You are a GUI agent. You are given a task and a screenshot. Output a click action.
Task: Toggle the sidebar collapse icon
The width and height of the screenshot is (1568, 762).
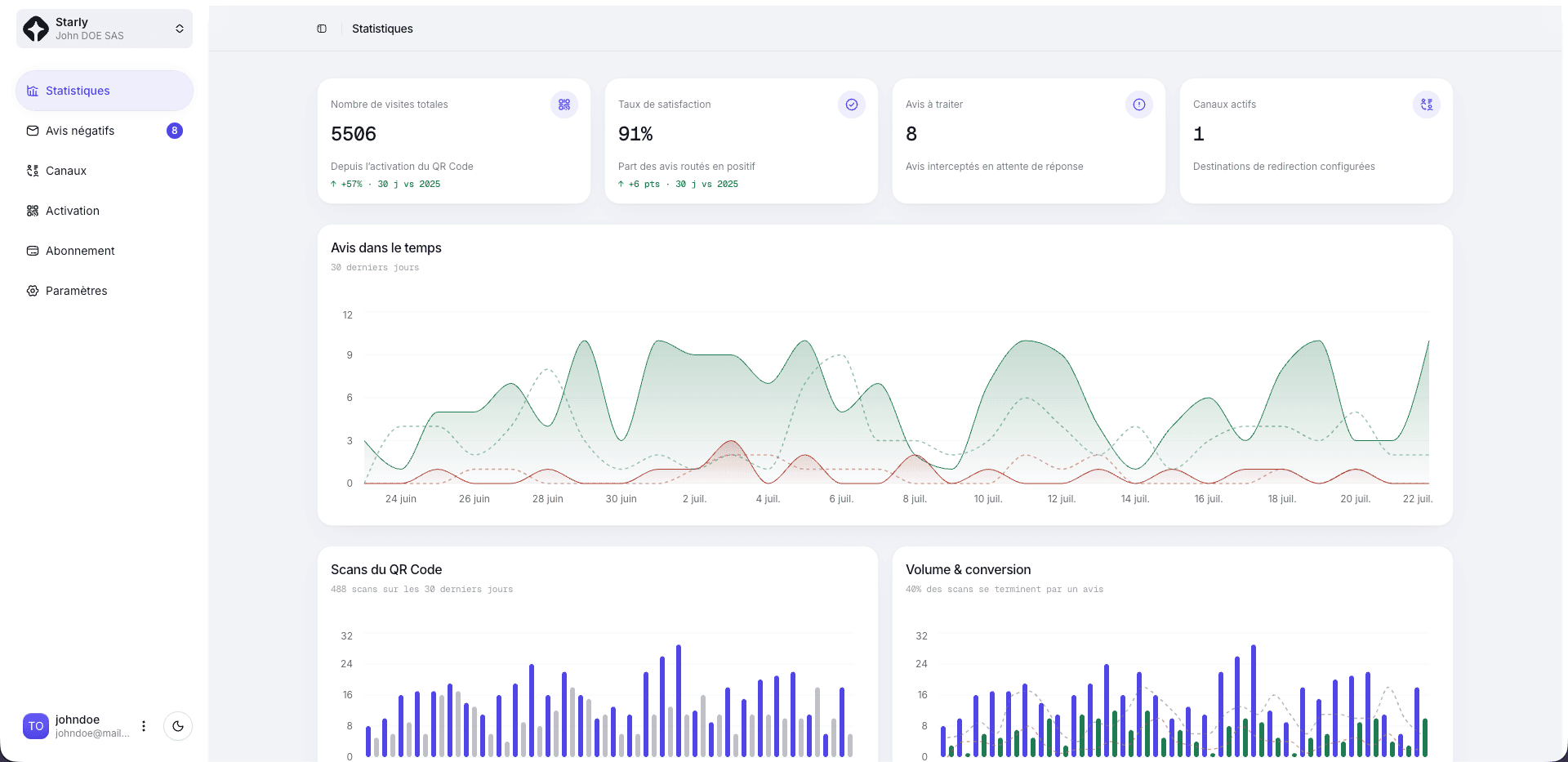(x=322, y=29)
